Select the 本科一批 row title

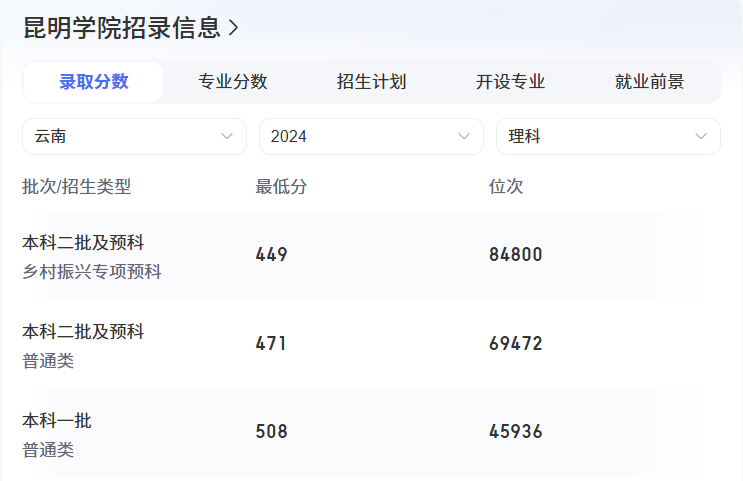pyautogui.click(x=57, y=421)
